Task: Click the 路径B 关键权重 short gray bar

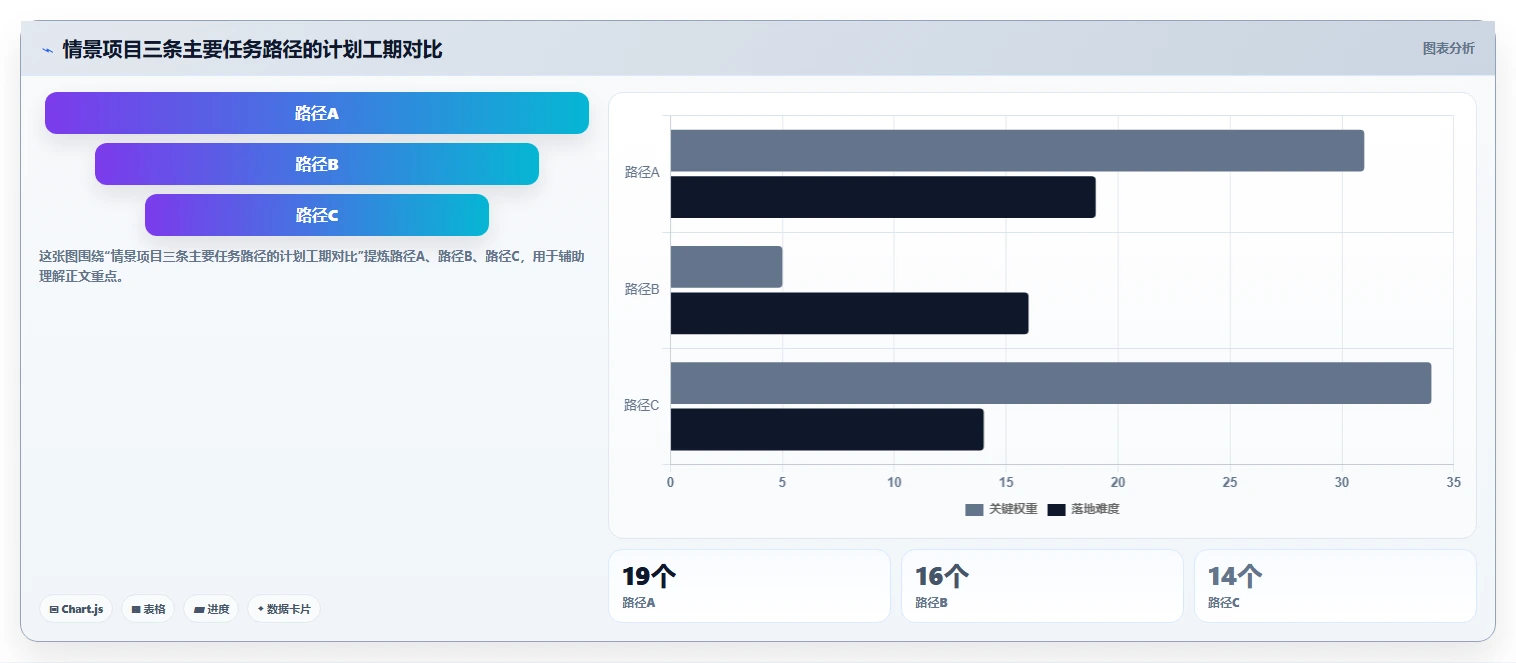Action: click(x=726, y=267)
